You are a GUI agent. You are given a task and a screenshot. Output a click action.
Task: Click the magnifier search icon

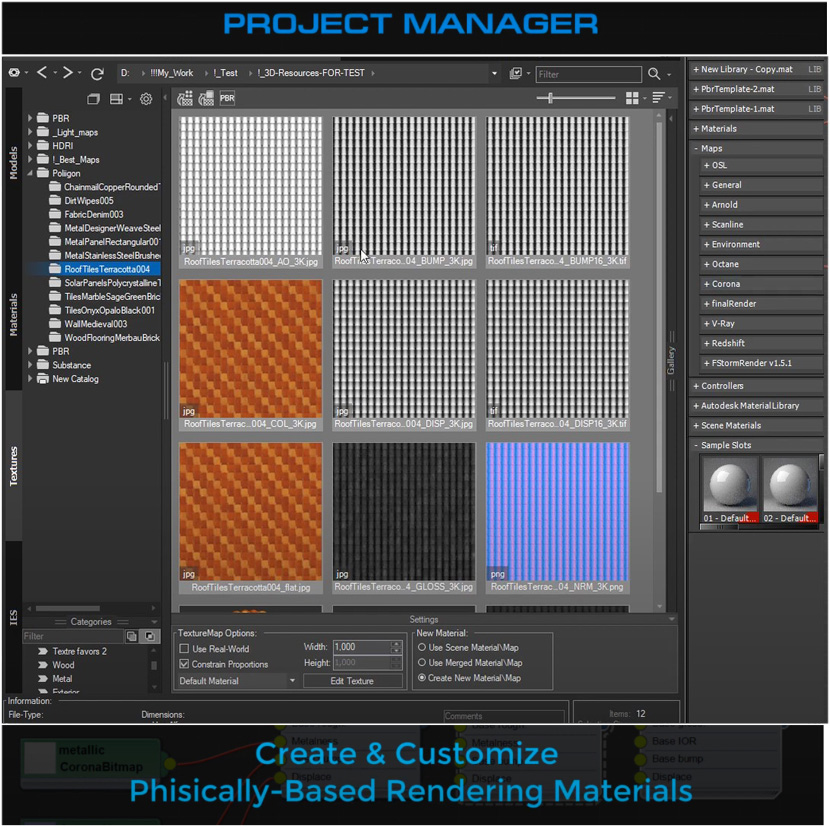tap(654, 74)
